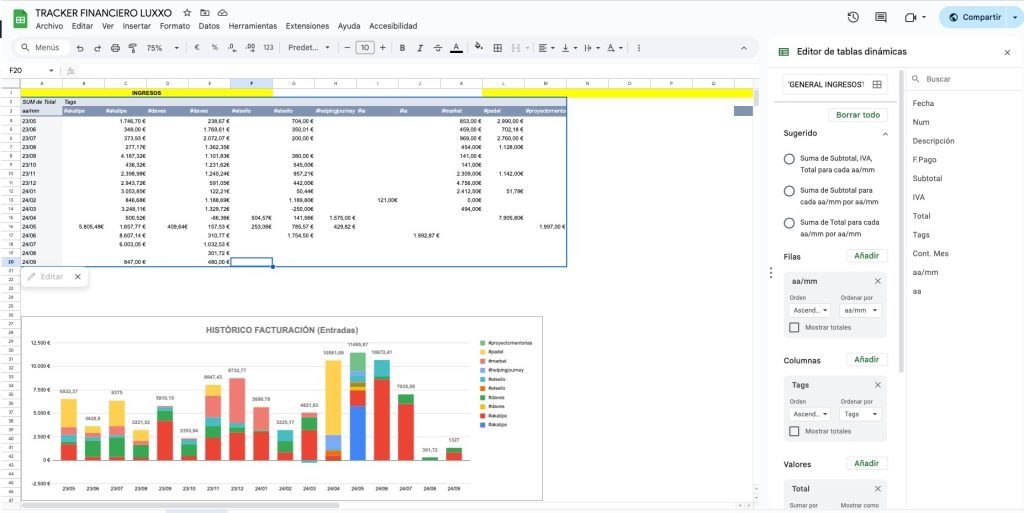Open the Insertar menu
The height and width of the screenshot is (513, 1024).
point(136,26)
